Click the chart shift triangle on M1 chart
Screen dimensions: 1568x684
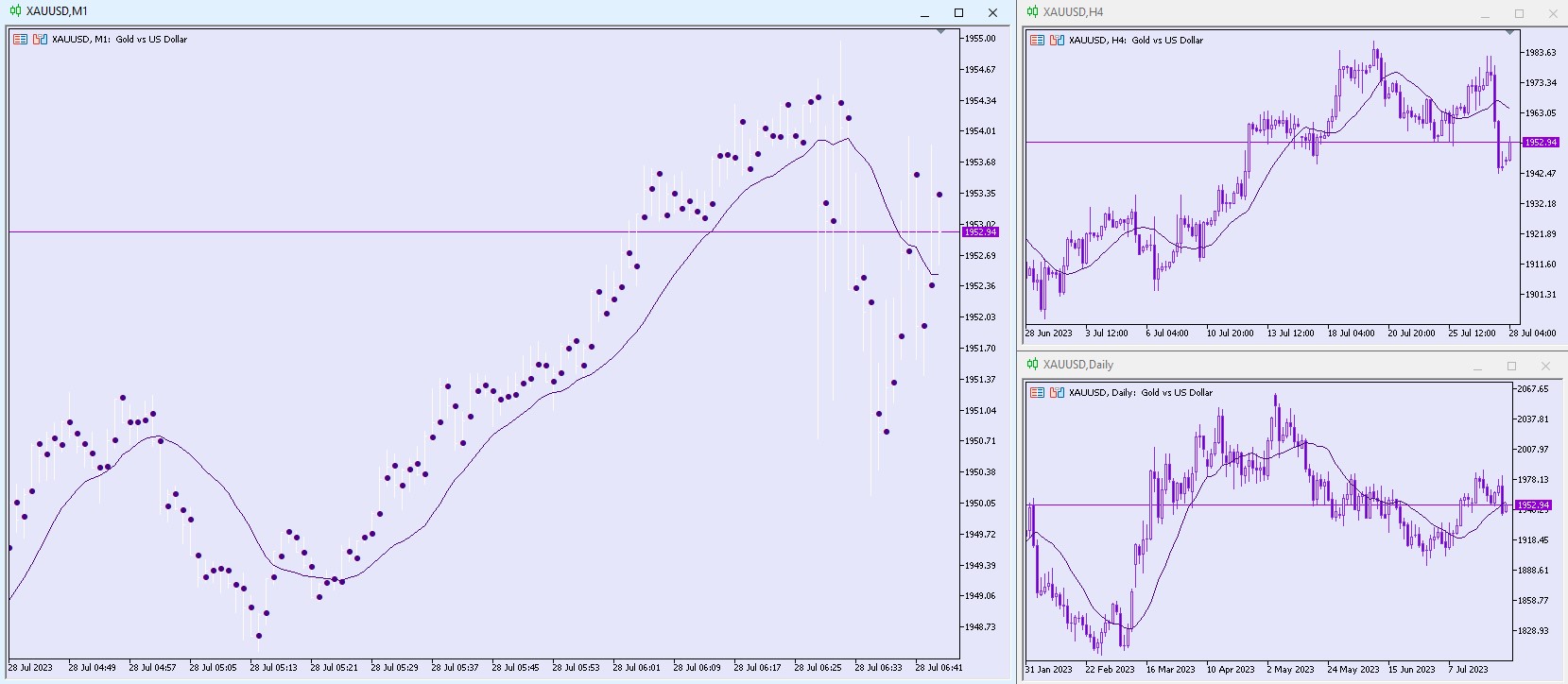pos(940,32)
